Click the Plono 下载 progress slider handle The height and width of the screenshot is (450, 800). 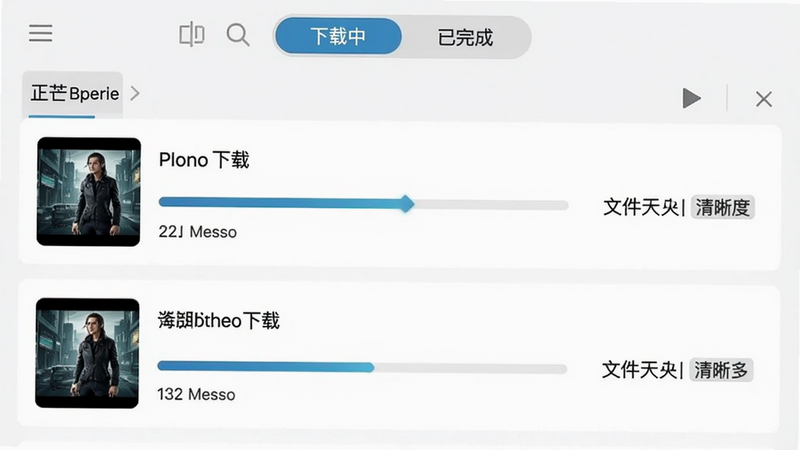pyautogui.click(x=406, y=204)
